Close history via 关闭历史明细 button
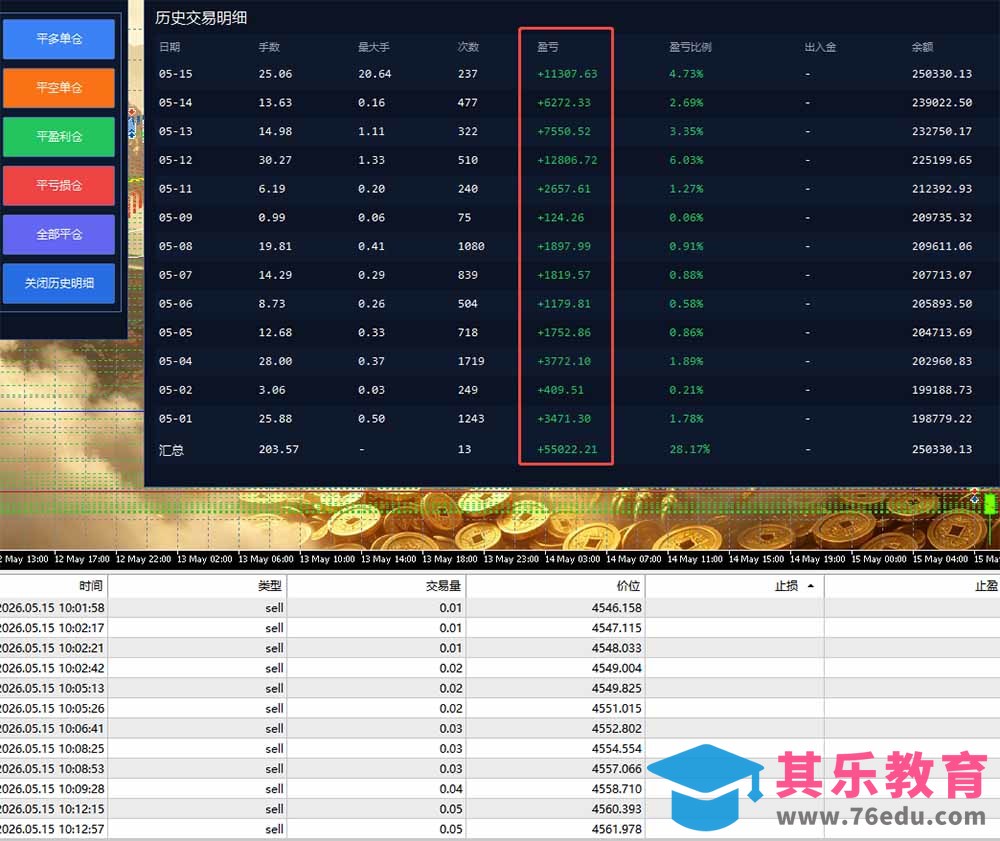 click(59, 283)
